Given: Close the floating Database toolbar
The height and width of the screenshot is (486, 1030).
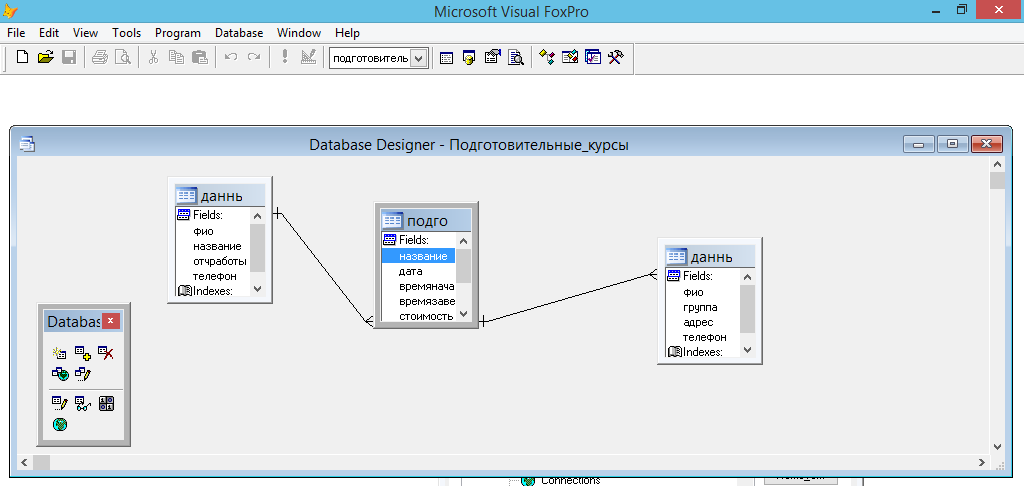Looking at the screenshot, I should (x=110, y=321).
